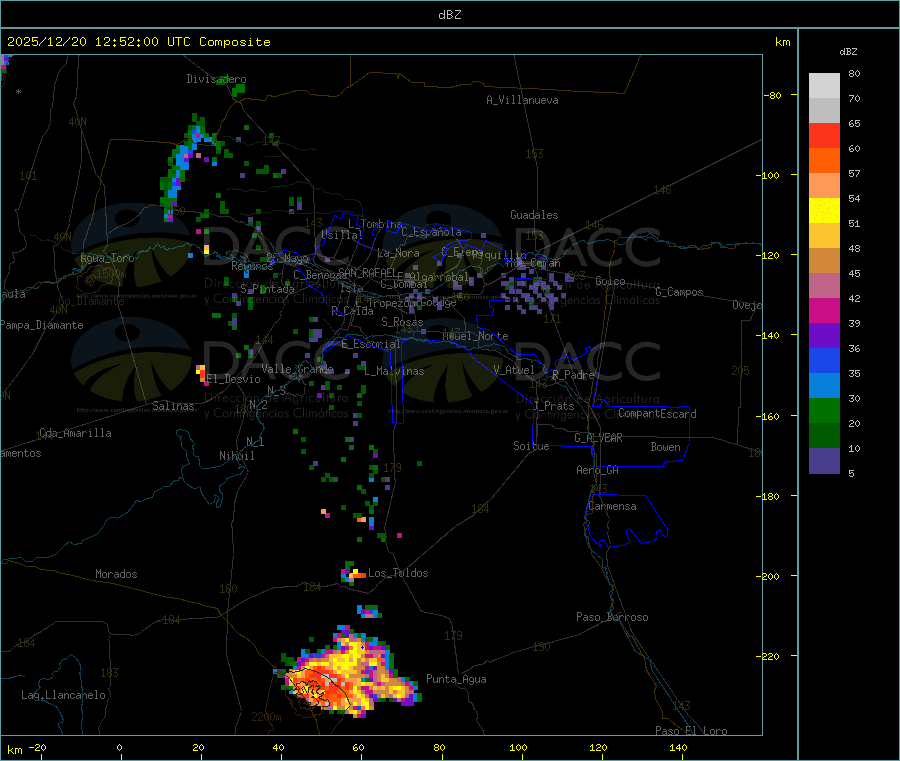Click the El_Desvio map label
900x761 pixels.
233,379
